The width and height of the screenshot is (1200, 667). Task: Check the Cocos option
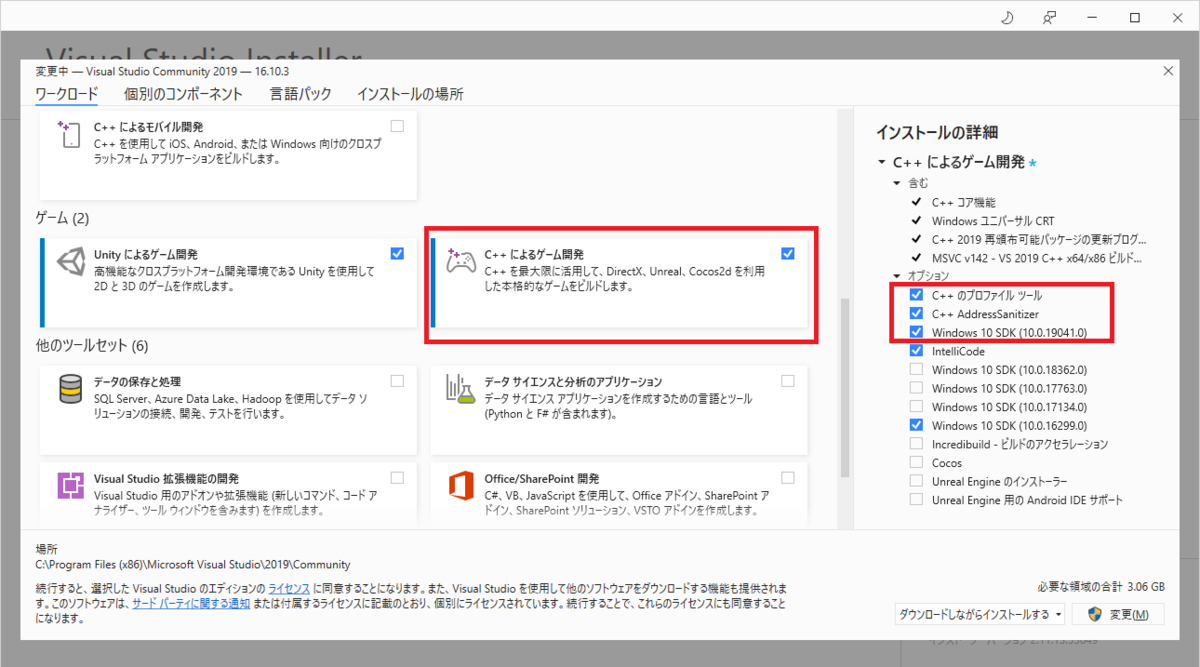[916, 463]
